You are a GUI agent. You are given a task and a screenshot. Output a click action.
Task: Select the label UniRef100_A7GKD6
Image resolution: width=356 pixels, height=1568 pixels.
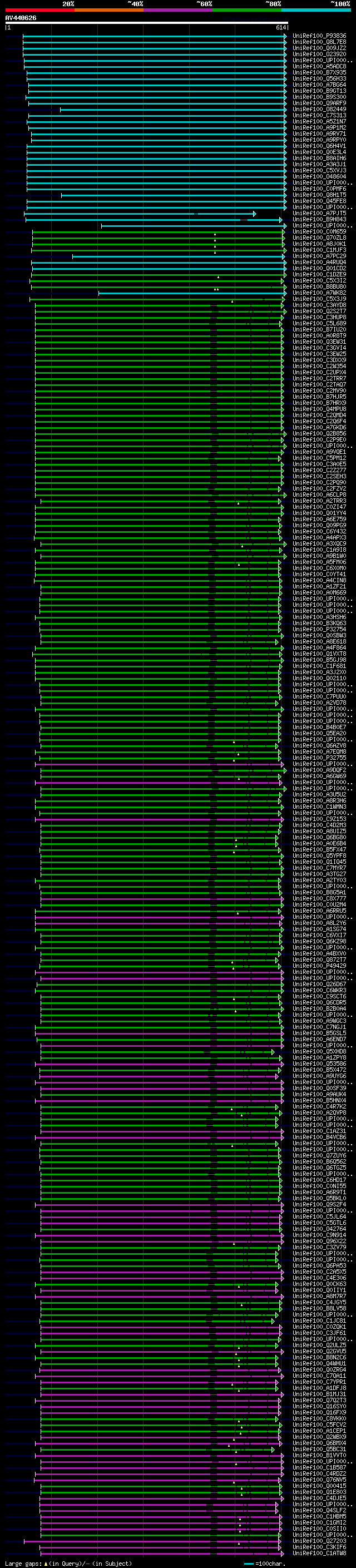[319, 427]
